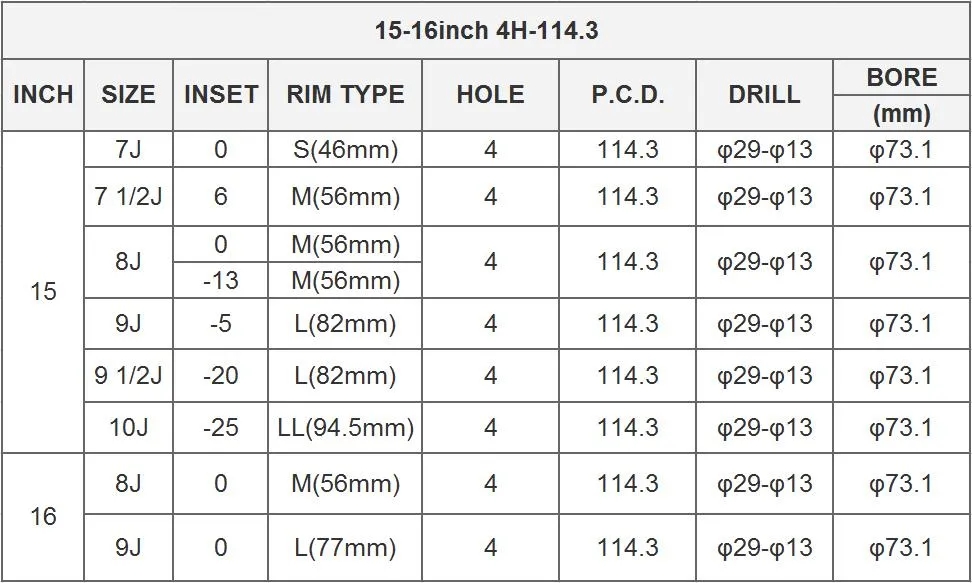Select the 9 1/2J size cell

pyautogui.click(x=128, y=376)
